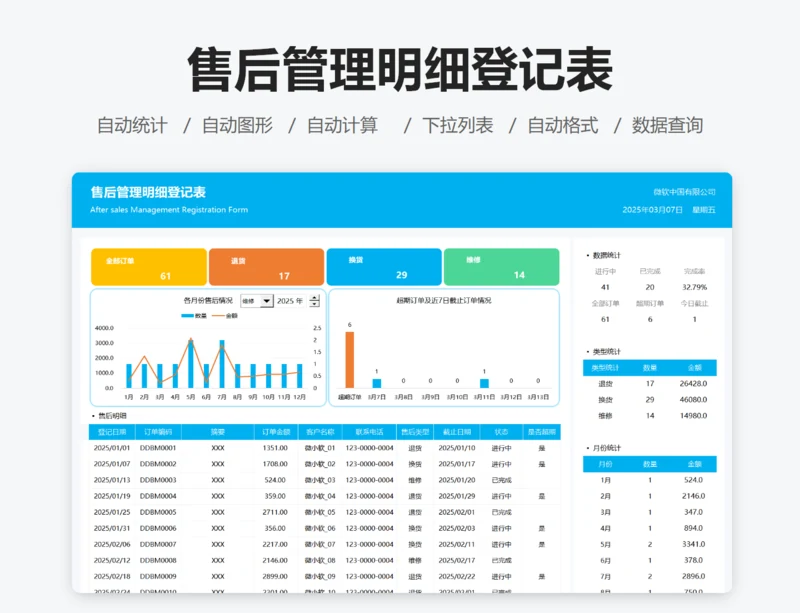
Task: Select registration date 2025/02/06
Action: (x=112, y=544)
